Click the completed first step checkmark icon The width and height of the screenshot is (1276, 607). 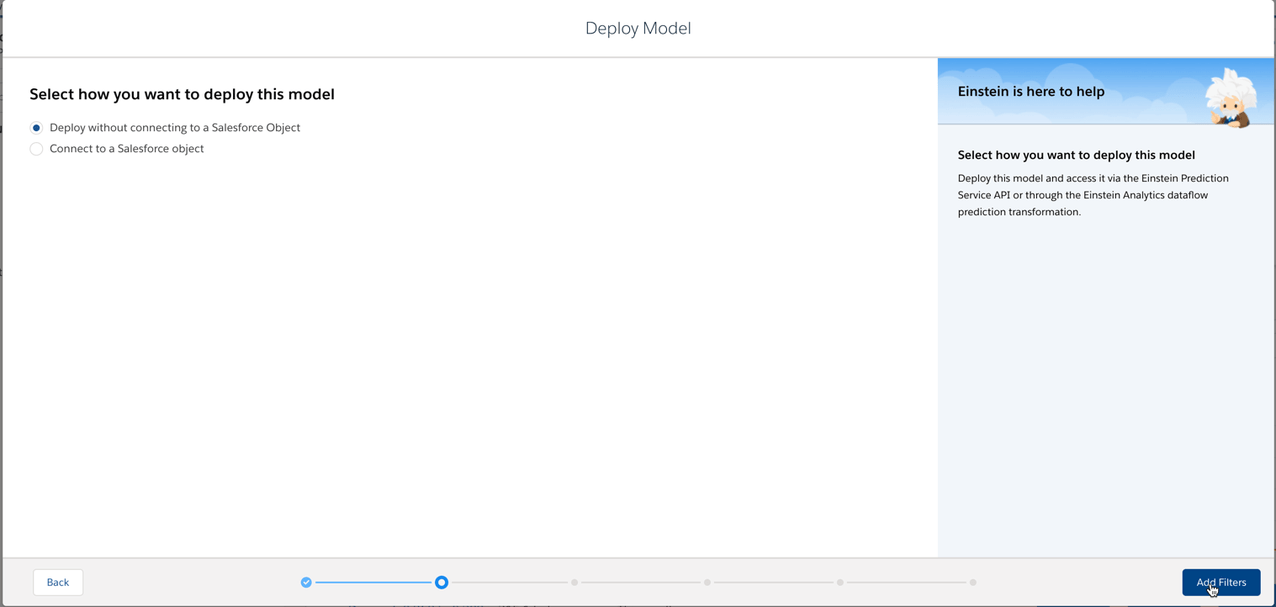306,582
